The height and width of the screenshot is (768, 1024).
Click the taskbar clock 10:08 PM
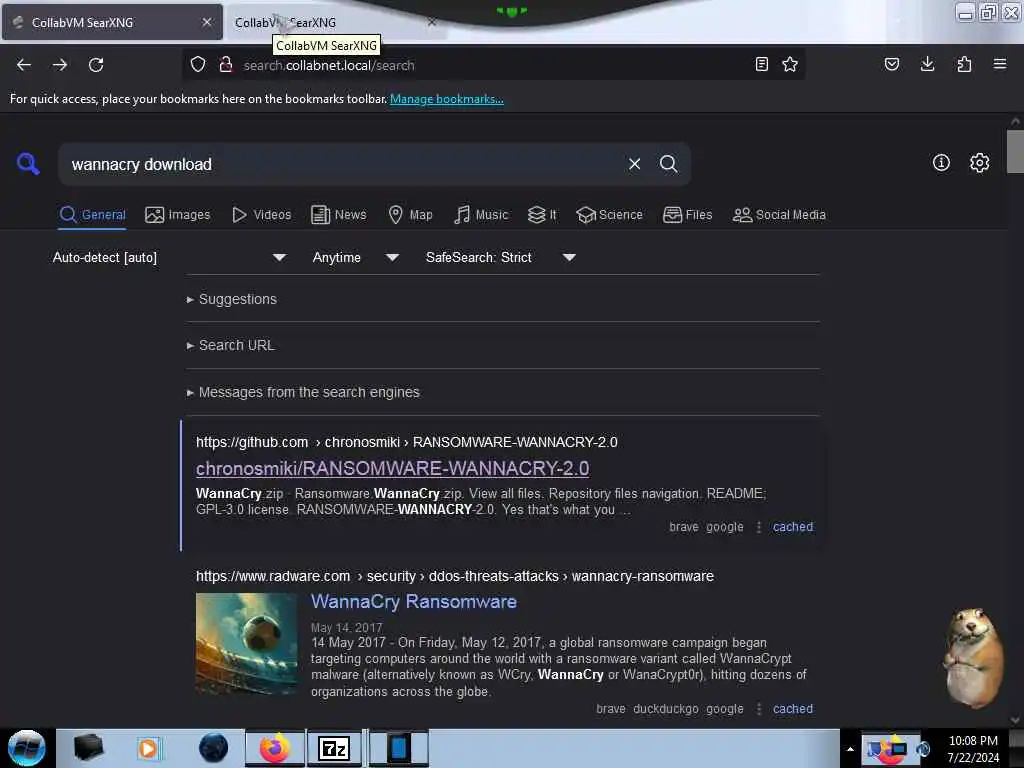click(972, 741)
